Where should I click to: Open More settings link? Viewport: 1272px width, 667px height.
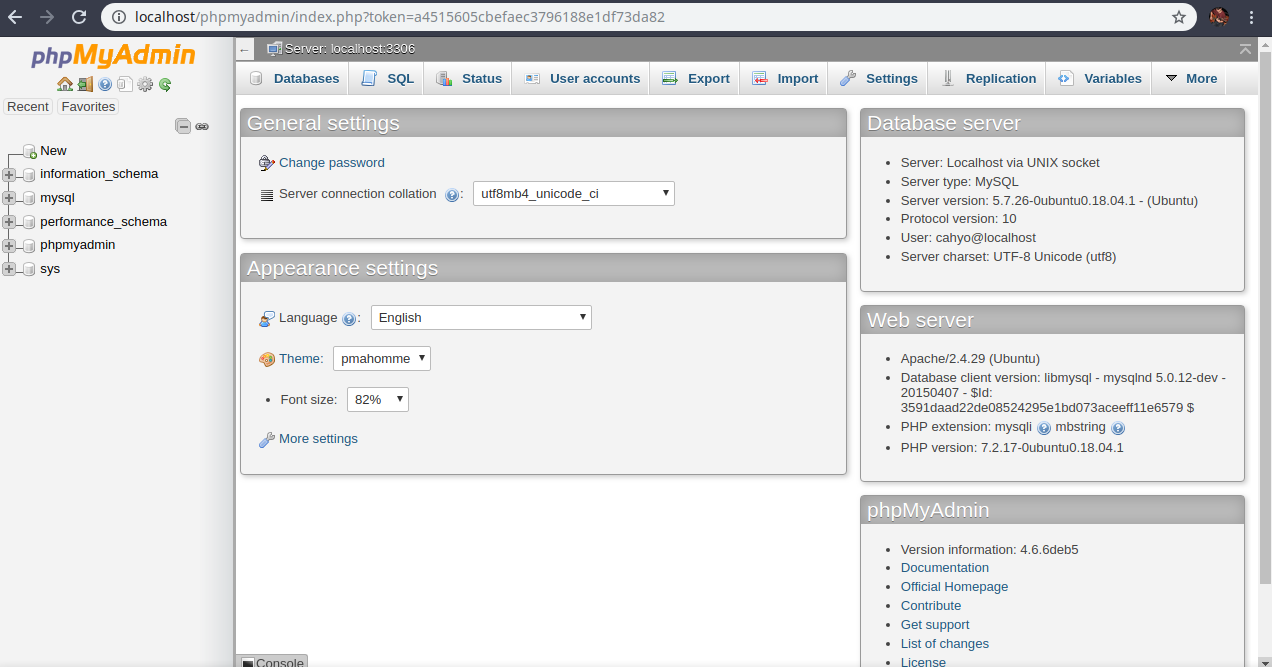(317, 438)
